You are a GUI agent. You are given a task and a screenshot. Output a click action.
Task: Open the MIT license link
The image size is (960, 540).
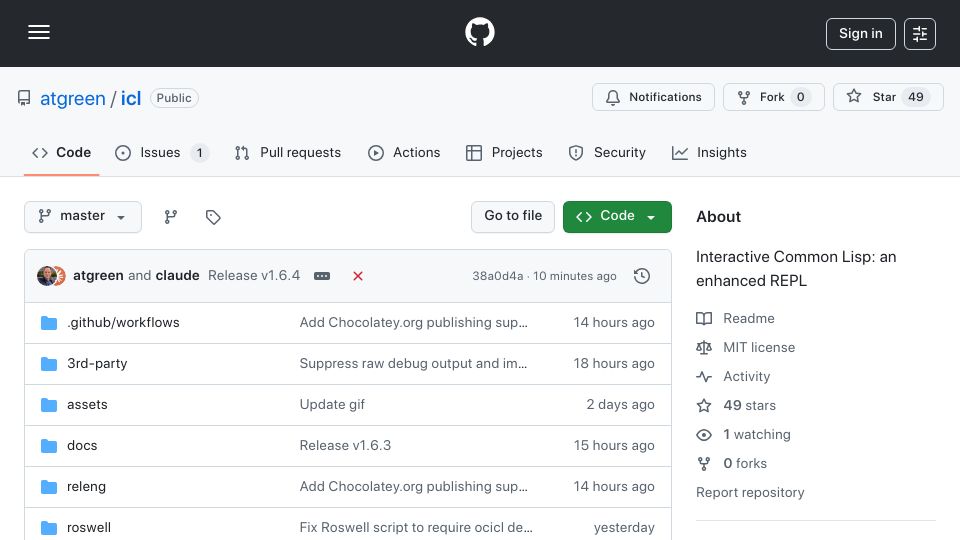coord(746,347)
